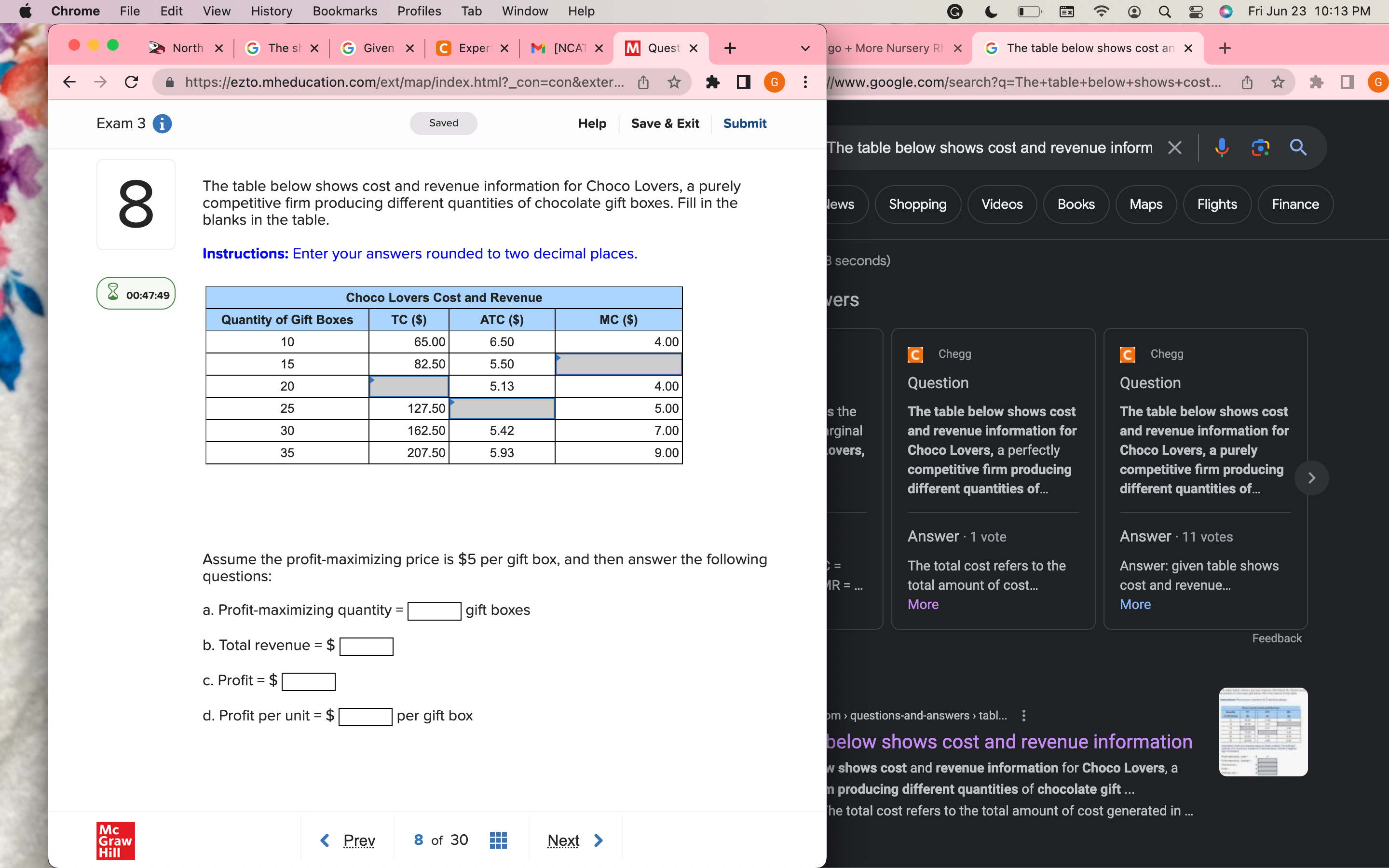Image resolution: width=1389 pixels, height=868 pixels.
Task: Click the back arrow in front Chrome window
Action: click(x=69, y=82)
